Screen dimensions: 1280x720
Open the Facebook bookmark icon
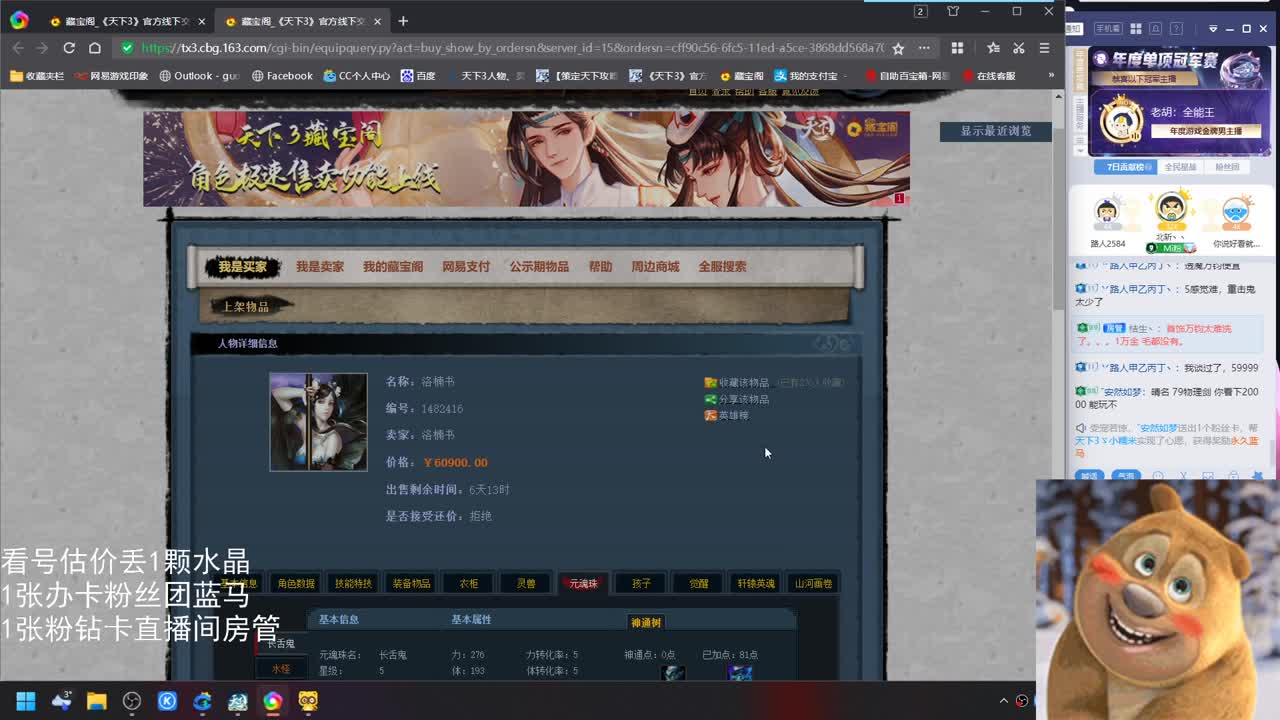[258, 75]
